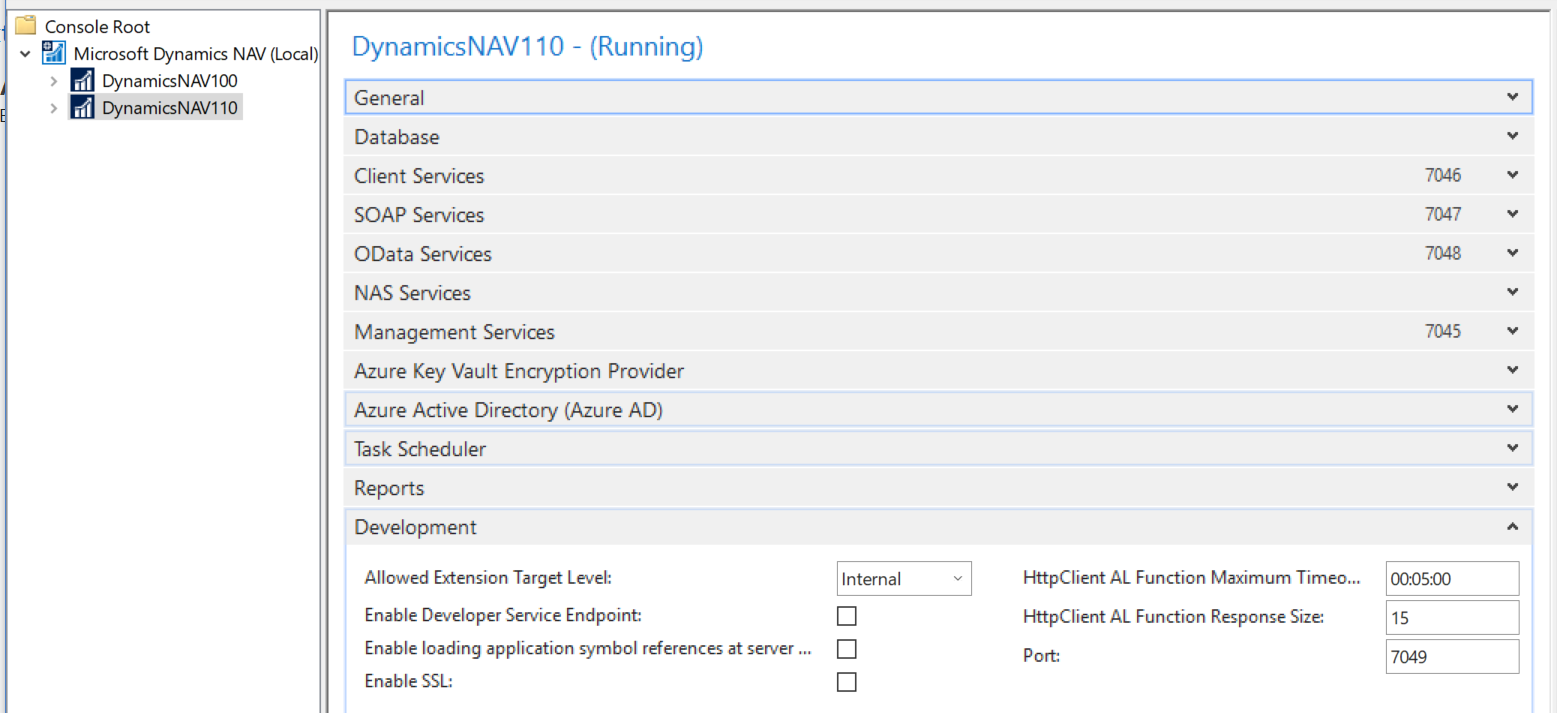Select Console Root in the tree
Image resolution: width=1557 pixels, height=713 pixels.
98,27
